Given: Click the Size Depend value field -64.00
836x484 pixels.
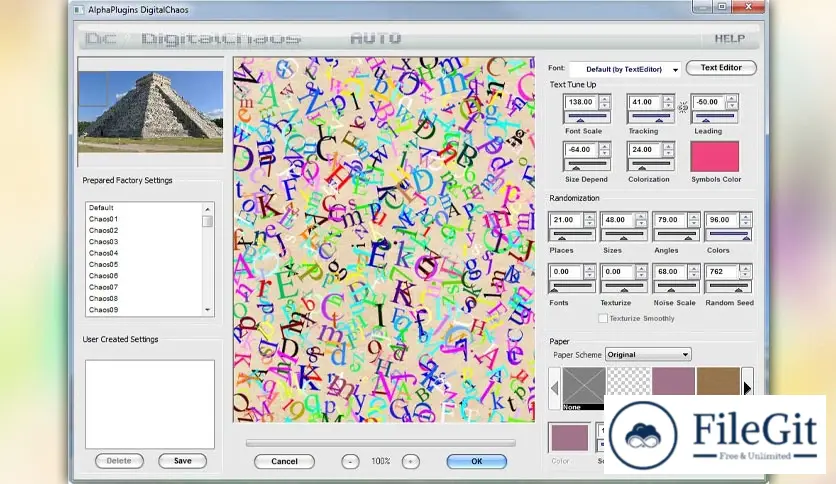Looking at the screenshot, I should click(582, 150).
